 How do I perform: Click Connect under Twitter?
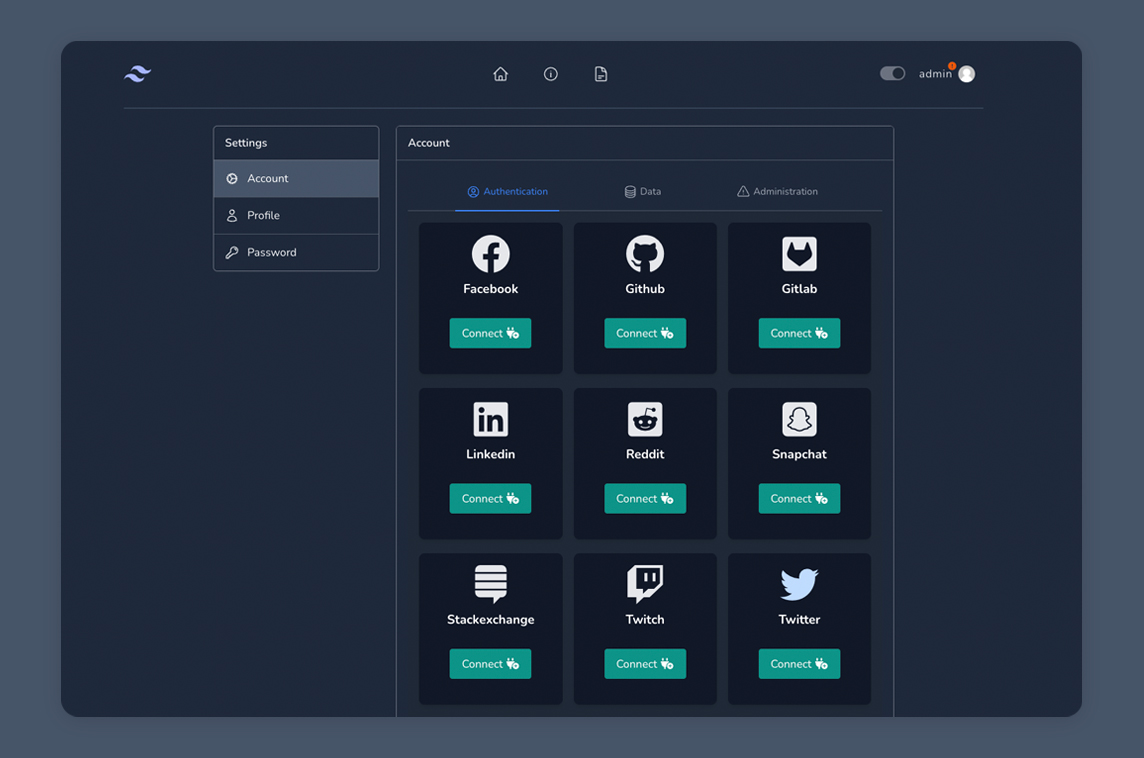[x=799, y=663]
